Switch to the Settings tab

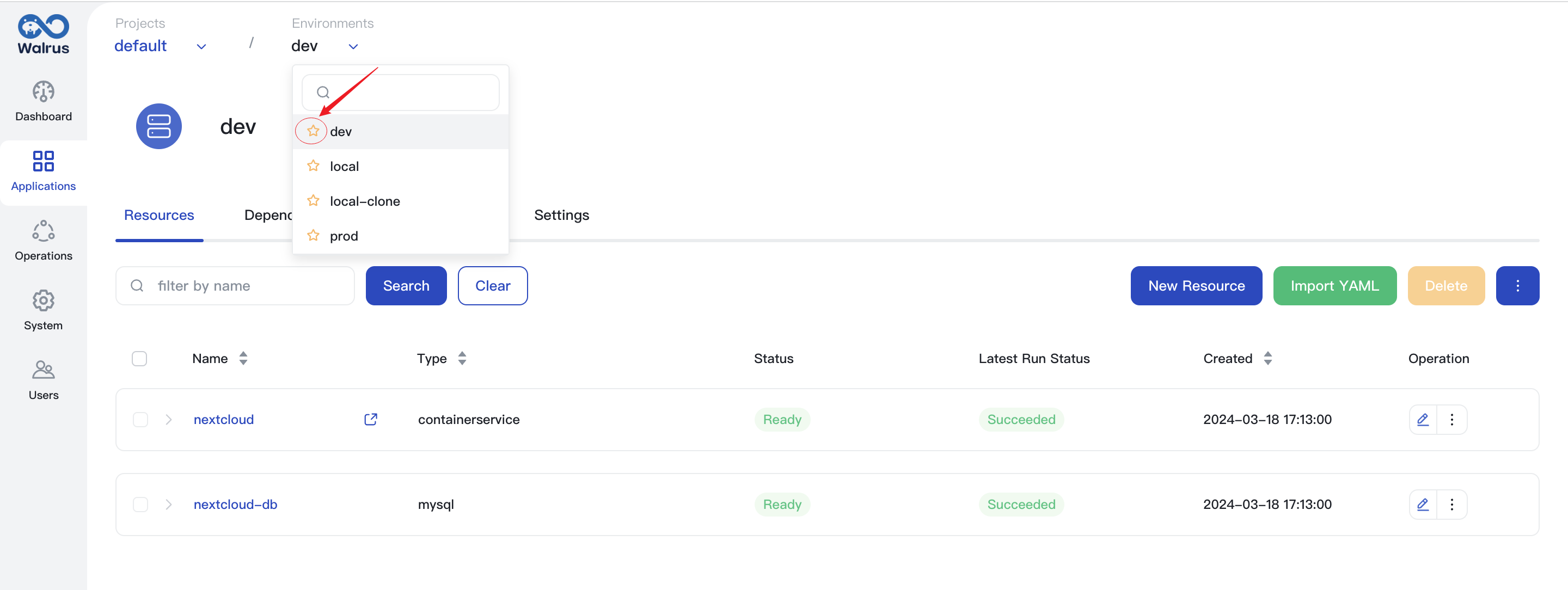coord(561,214)
